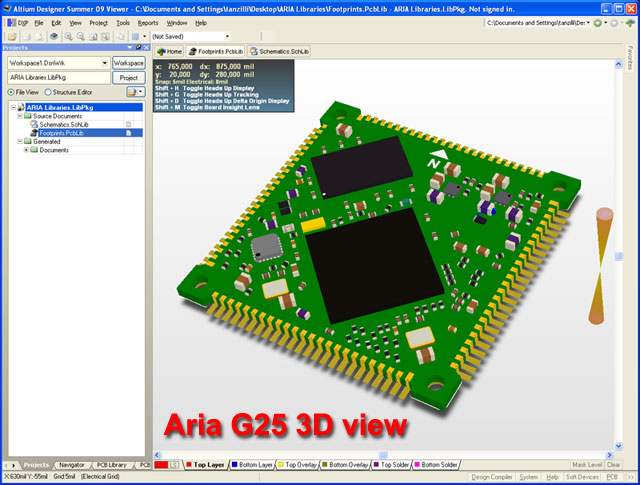640x485 pixels.
Task: Click the Home page icon at top right
Action: 630,23
